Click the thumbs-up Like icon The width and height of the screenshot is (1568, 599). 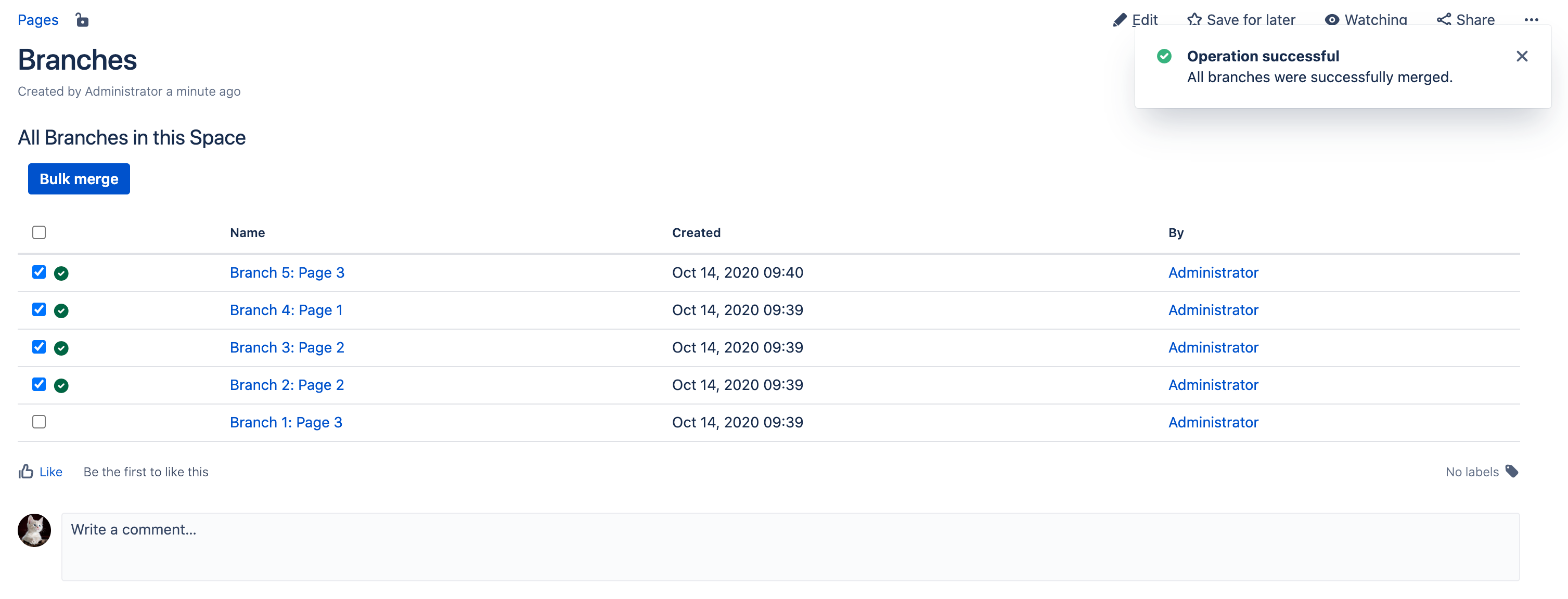25,471
